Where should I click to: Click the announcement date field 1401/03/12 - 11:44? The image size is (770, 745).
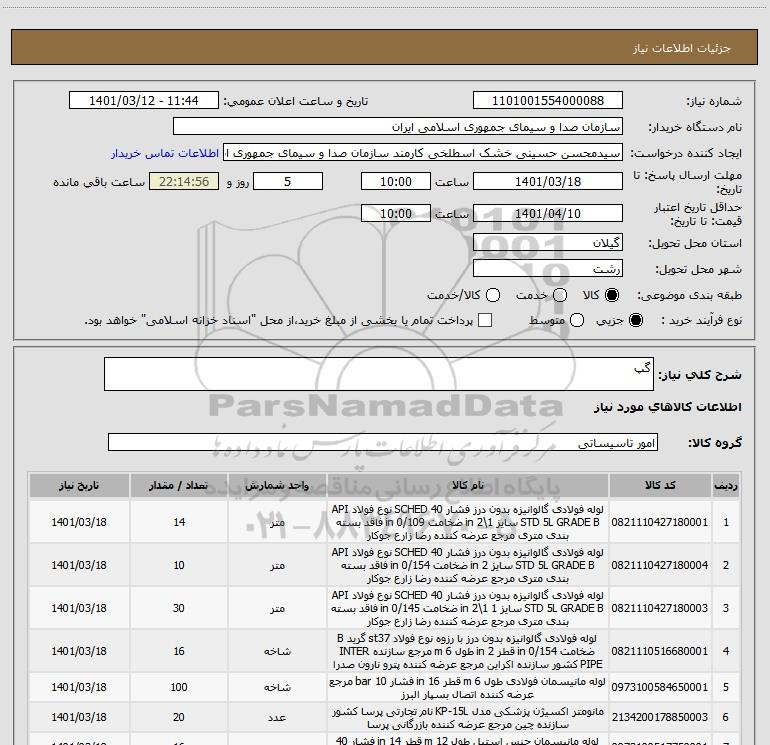click(x=144, y=101)
